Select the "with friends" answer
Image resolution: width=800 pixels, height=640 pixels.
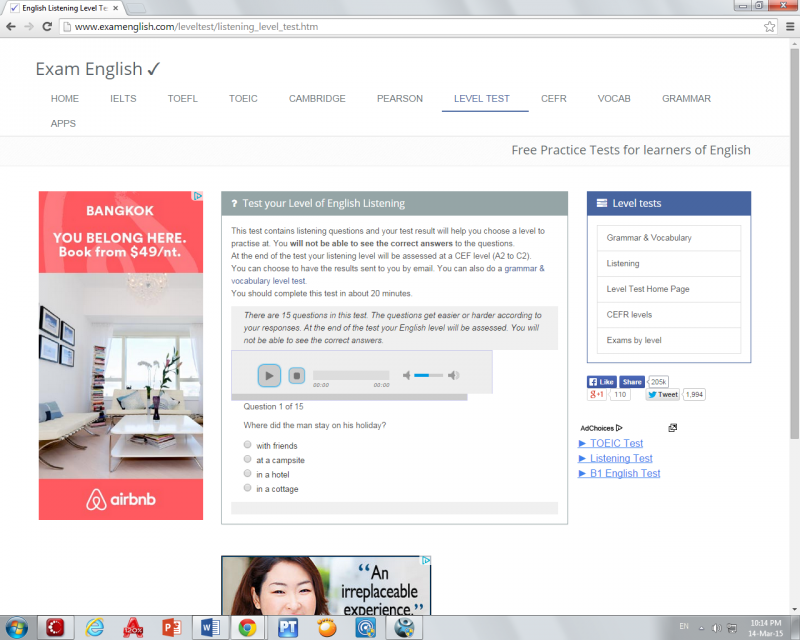[x=247, y=445]
